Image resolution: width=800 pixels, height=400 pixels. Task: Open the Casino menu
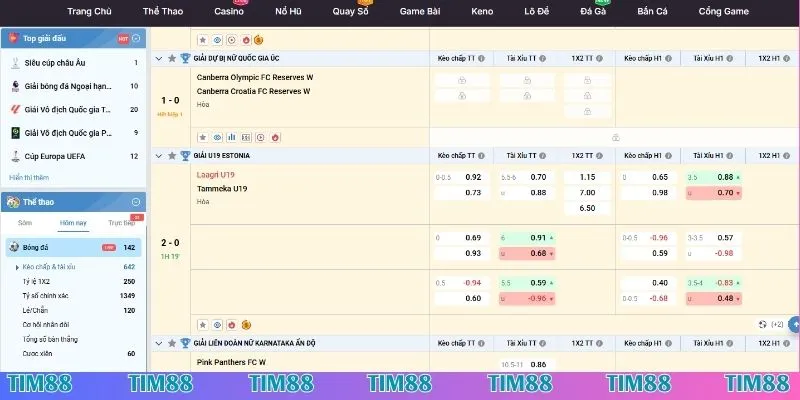229,12
